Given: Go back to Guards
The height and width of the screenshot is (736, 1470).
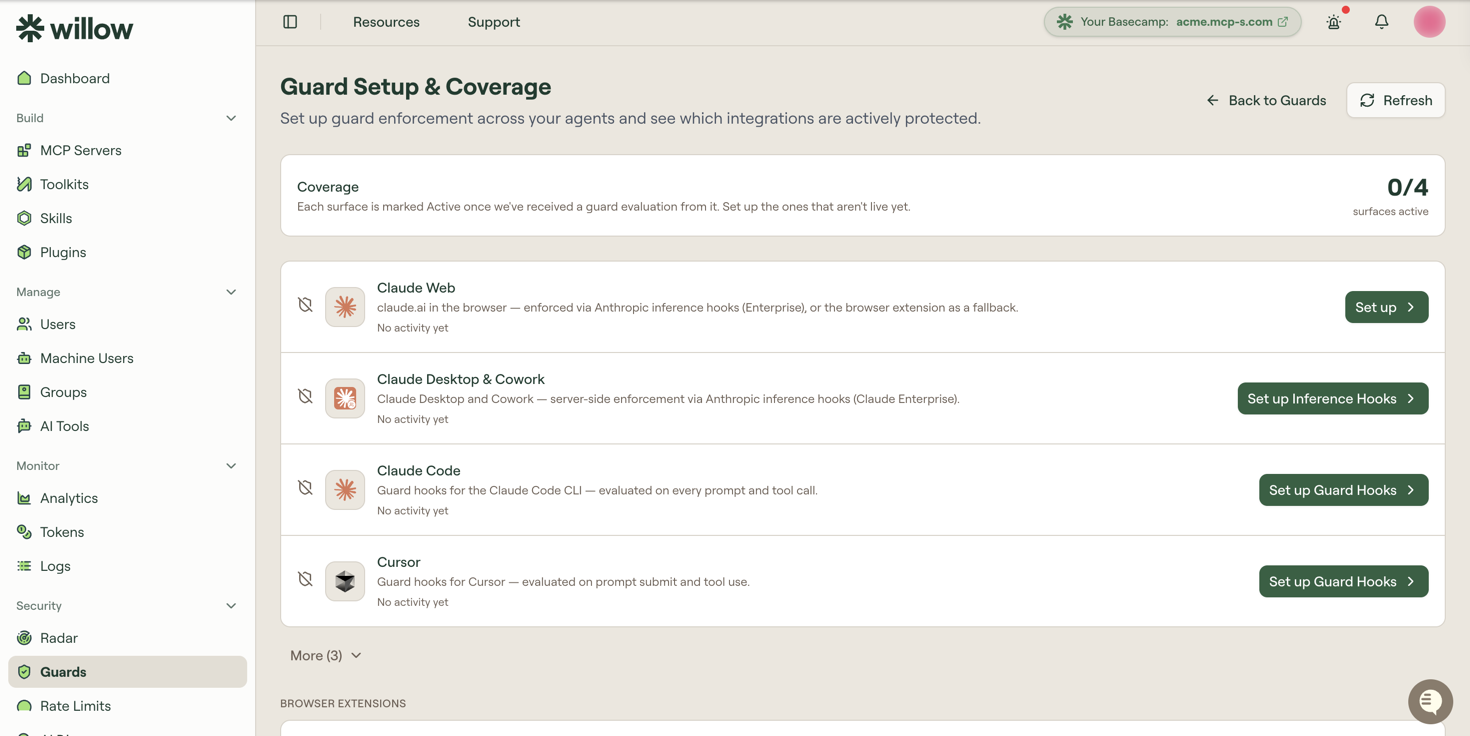Looking at the screenshot, I should point(1266,100).
